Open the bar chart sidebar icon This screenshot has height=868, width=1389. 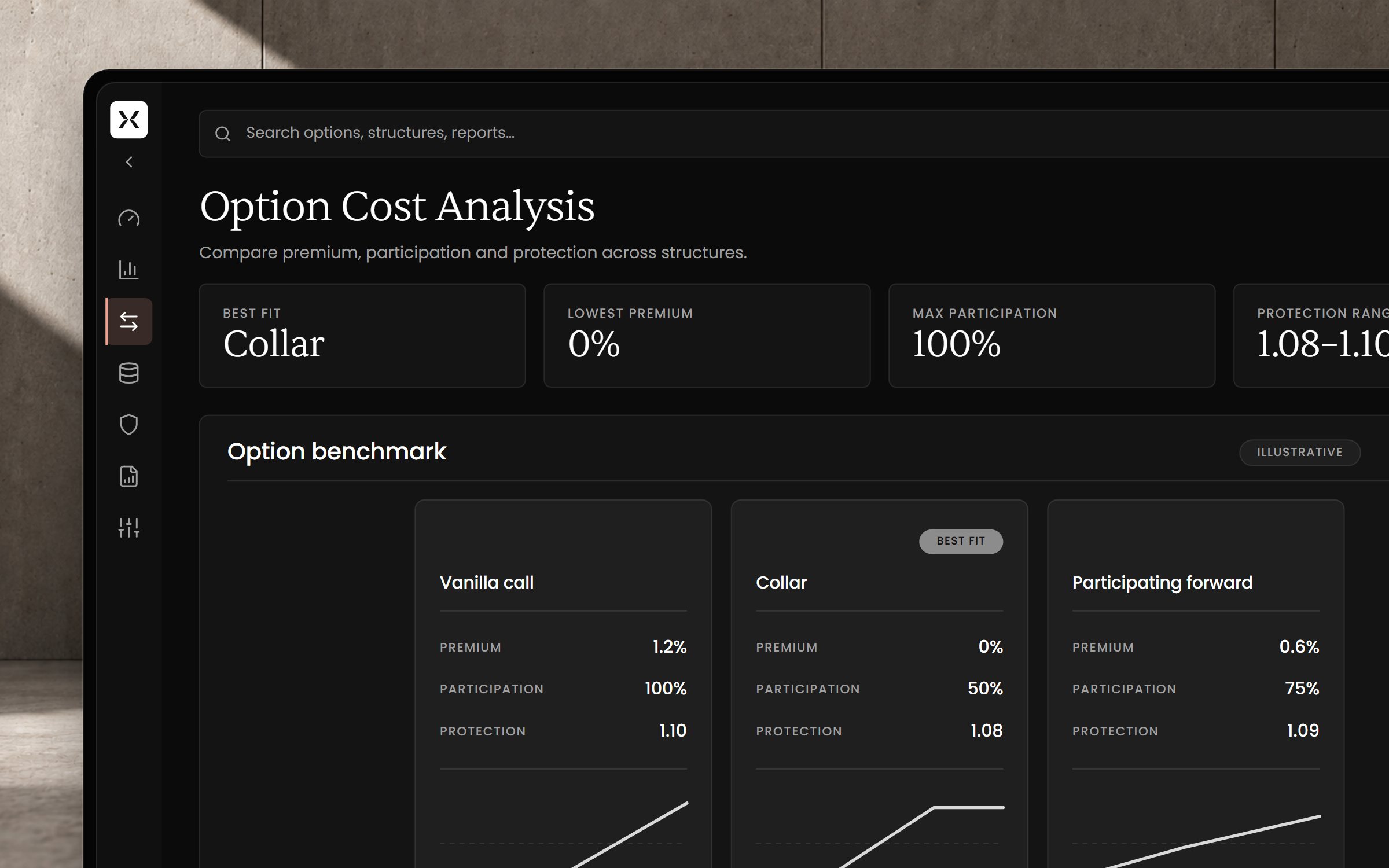128,270
